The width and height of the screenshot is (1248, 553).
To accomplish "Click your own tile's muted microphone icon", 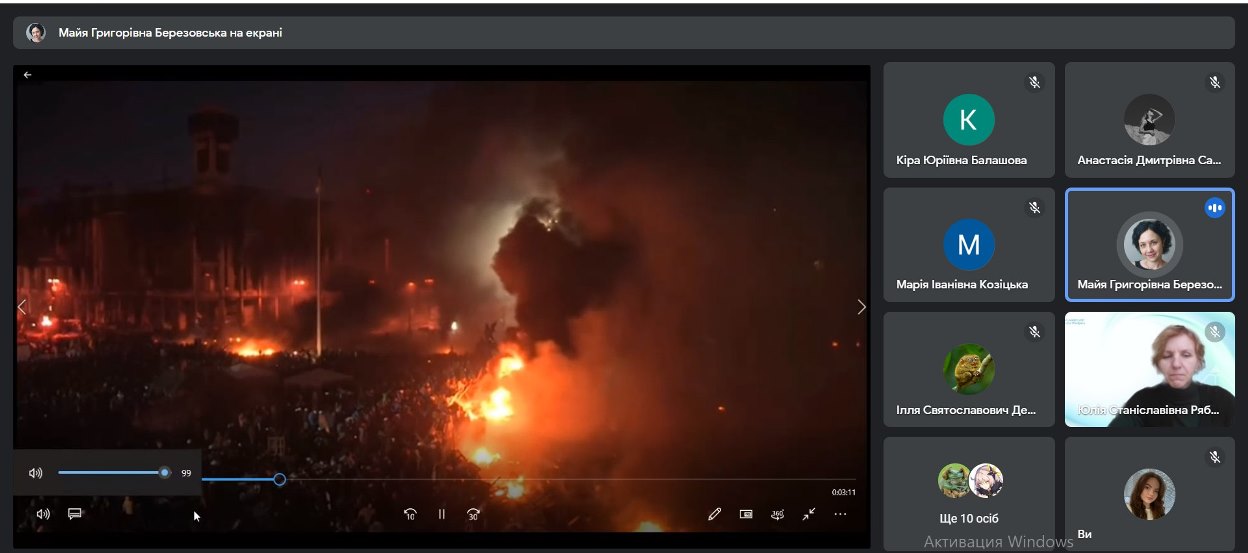I will pos(1215,457).
